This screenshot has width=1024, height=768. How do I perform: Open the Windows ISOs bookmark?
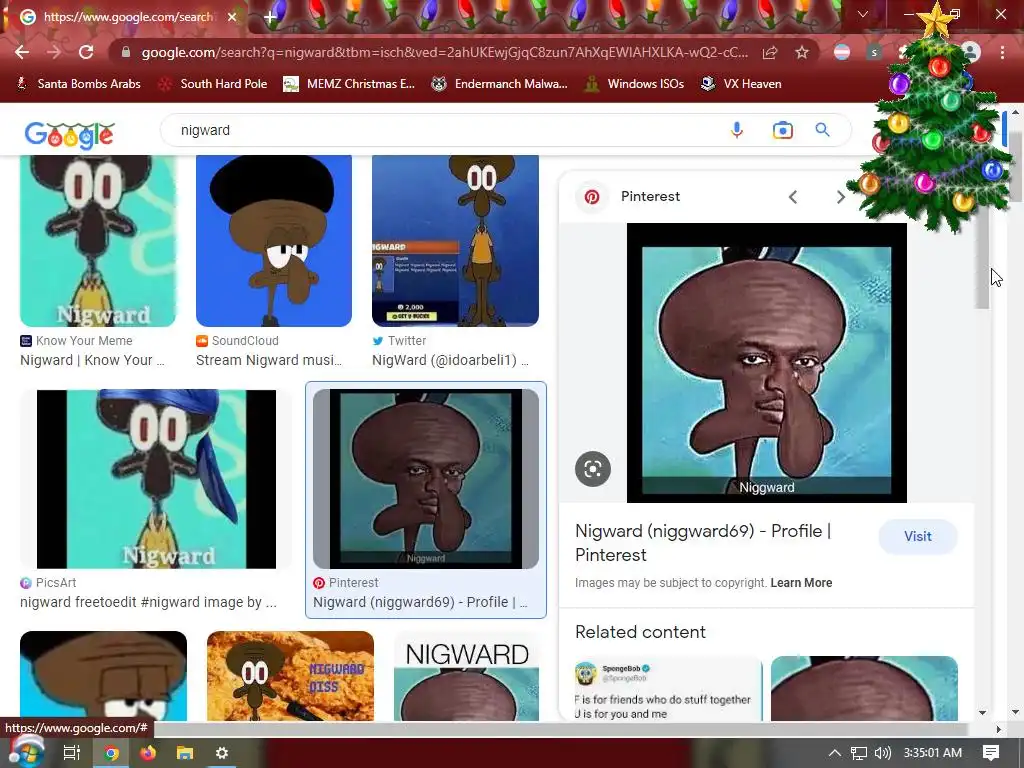(x=634, y=84)
